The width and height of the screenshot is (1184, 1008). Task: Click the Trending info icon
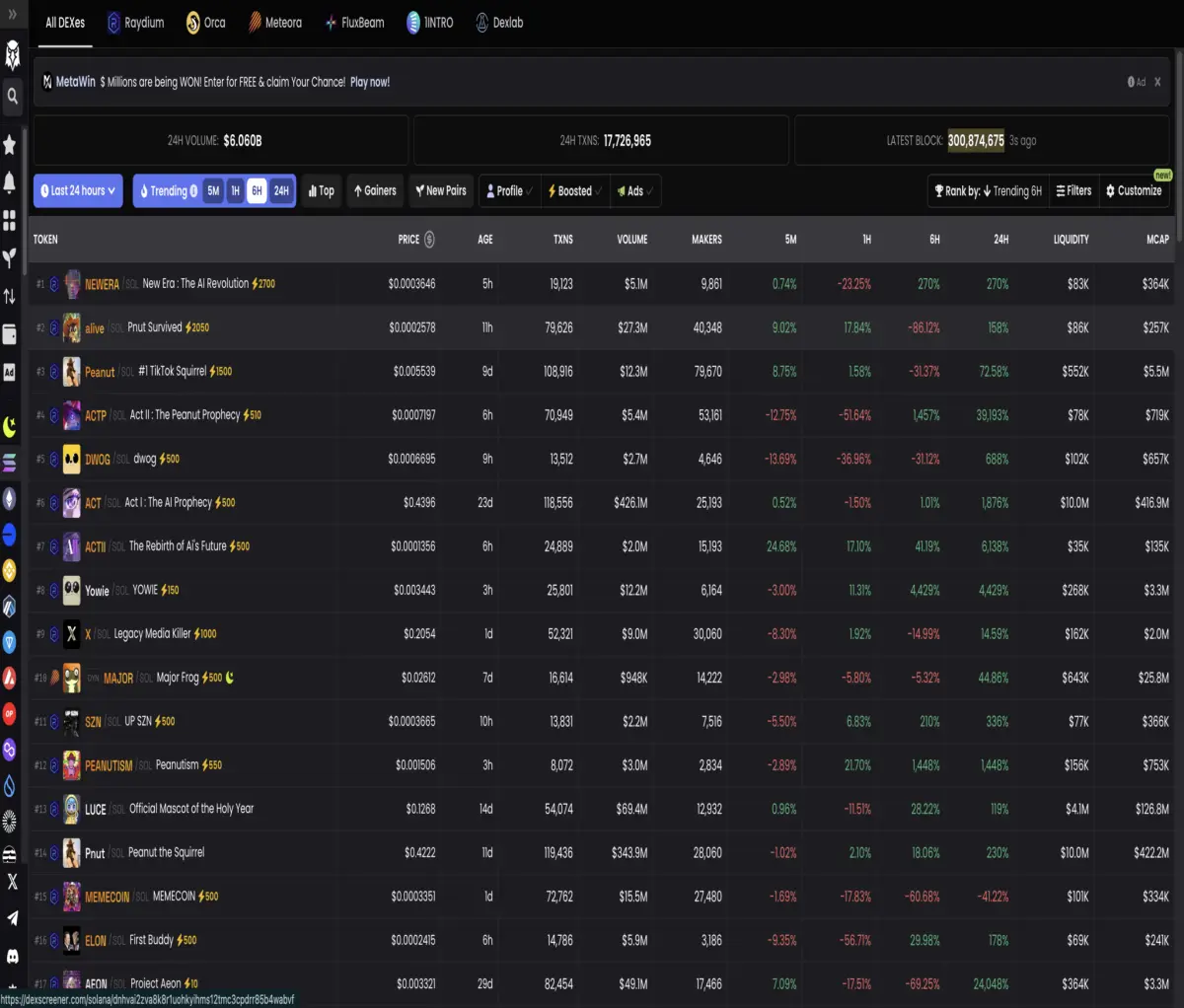[x=193, y=191]
